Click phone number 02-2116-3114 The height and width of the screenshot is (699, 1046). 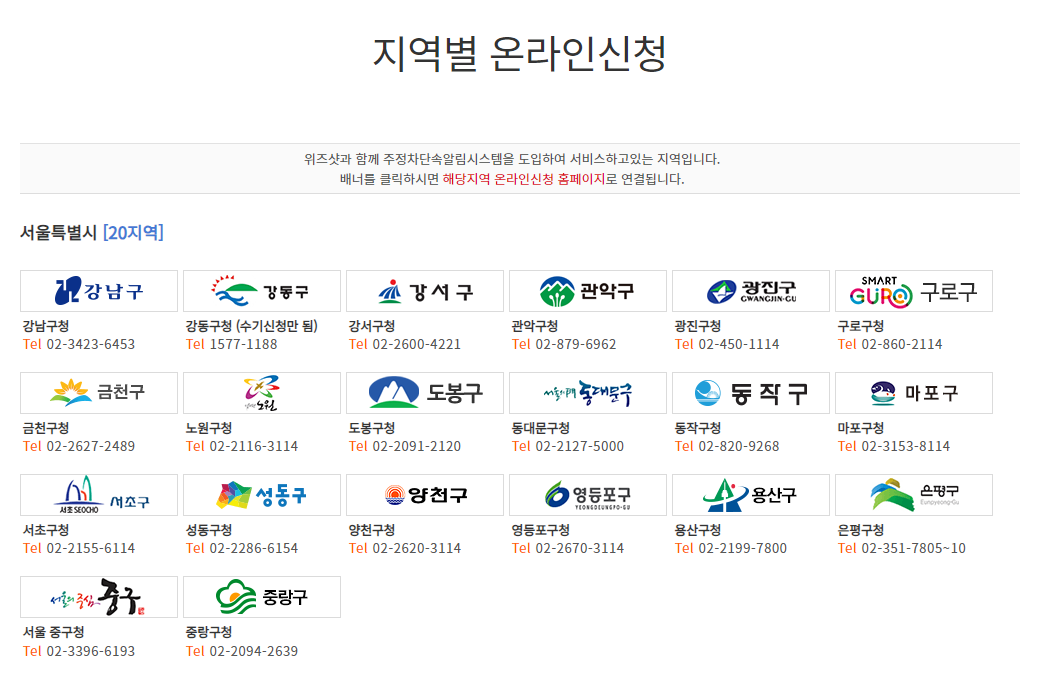pos(253,447)
